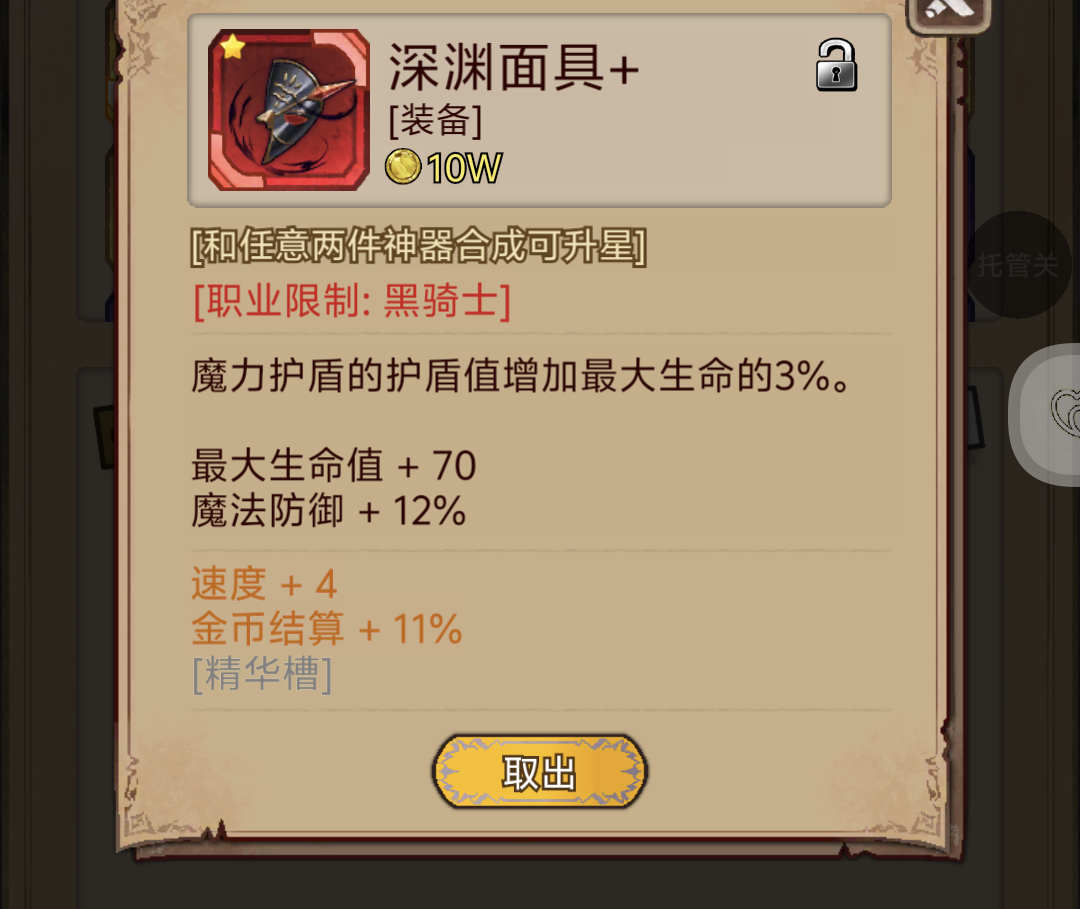Click the gold coin price icon
Viewport: 1080px width, 909px height.
(x=402, y=167)
